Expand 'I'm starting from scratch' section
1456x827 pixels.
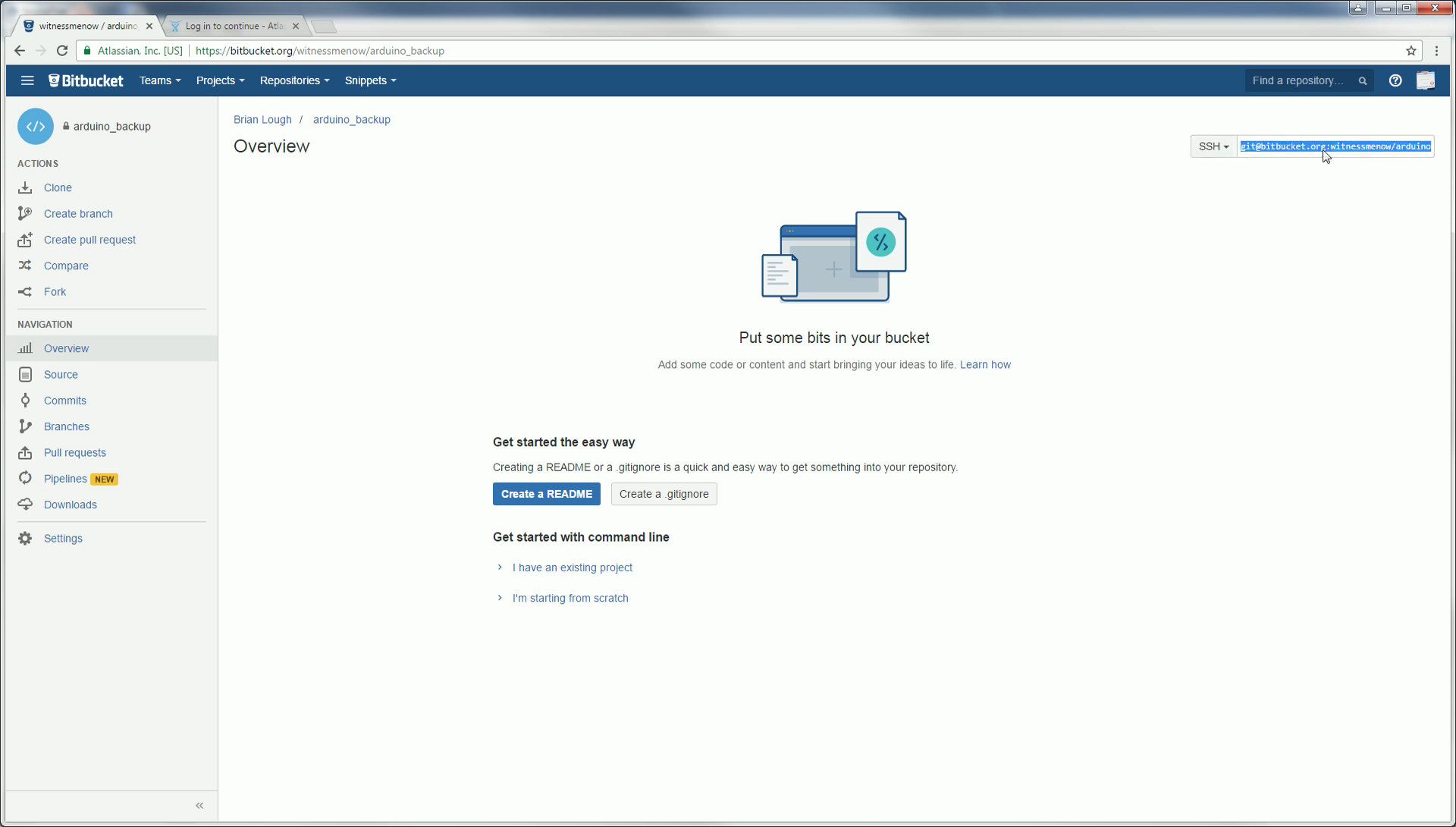tap(570, 598)
